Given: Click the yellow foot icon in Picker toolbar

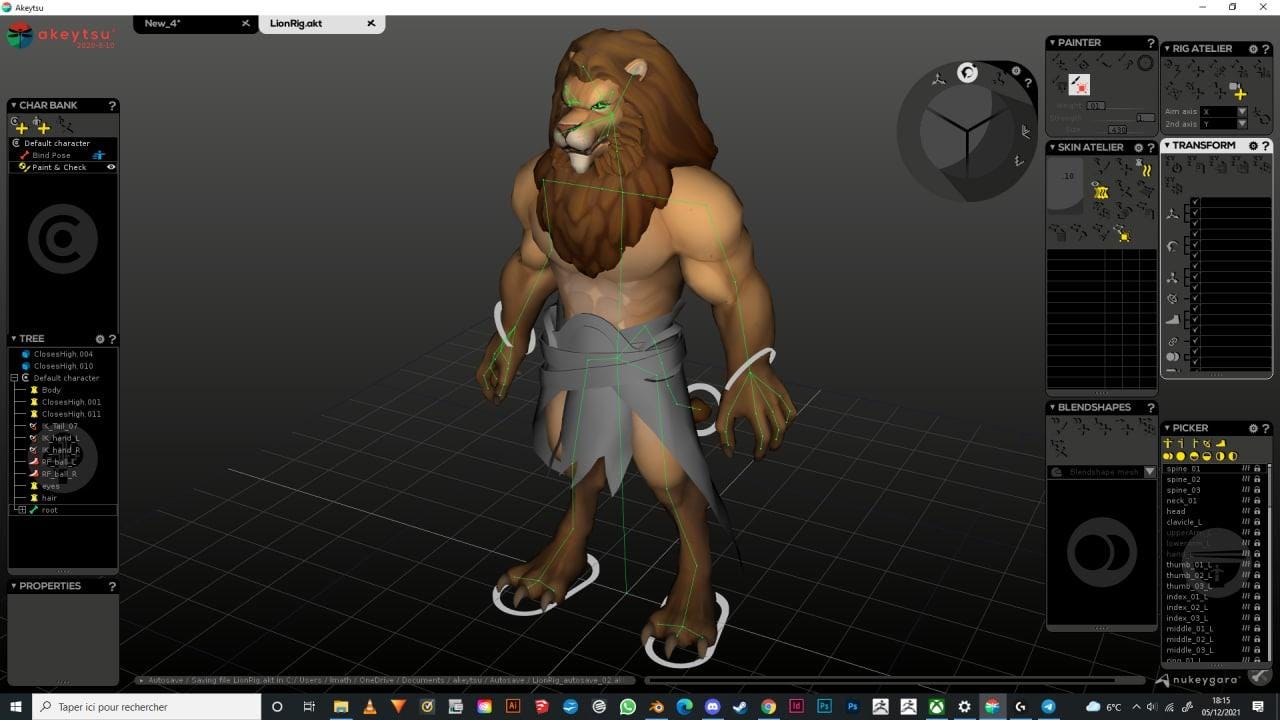Looking at the screenshot, I should [1220, 443].
